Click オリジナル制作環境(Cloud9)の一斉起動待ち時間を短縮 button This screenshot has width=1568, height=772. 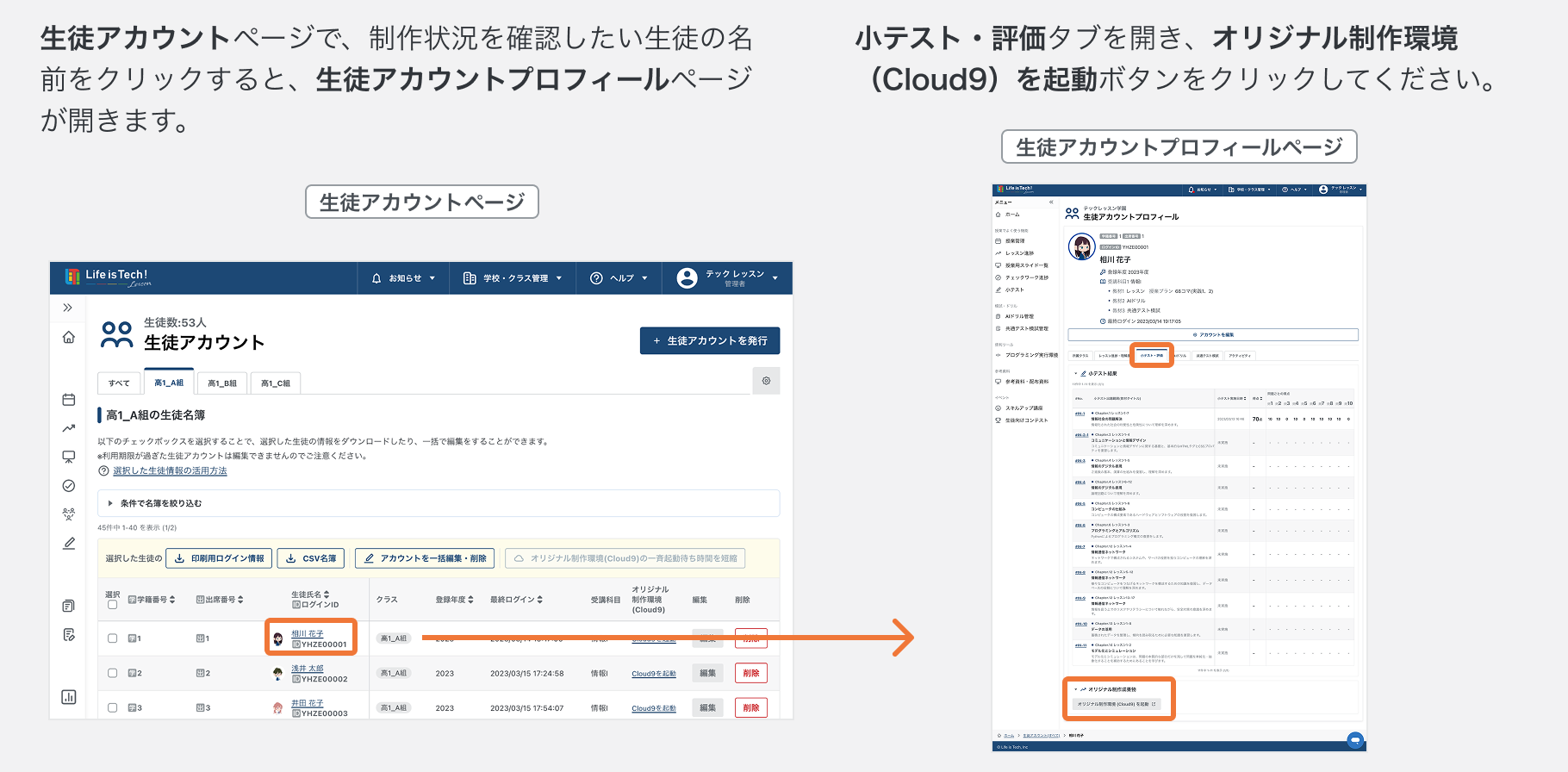(625, 558)
